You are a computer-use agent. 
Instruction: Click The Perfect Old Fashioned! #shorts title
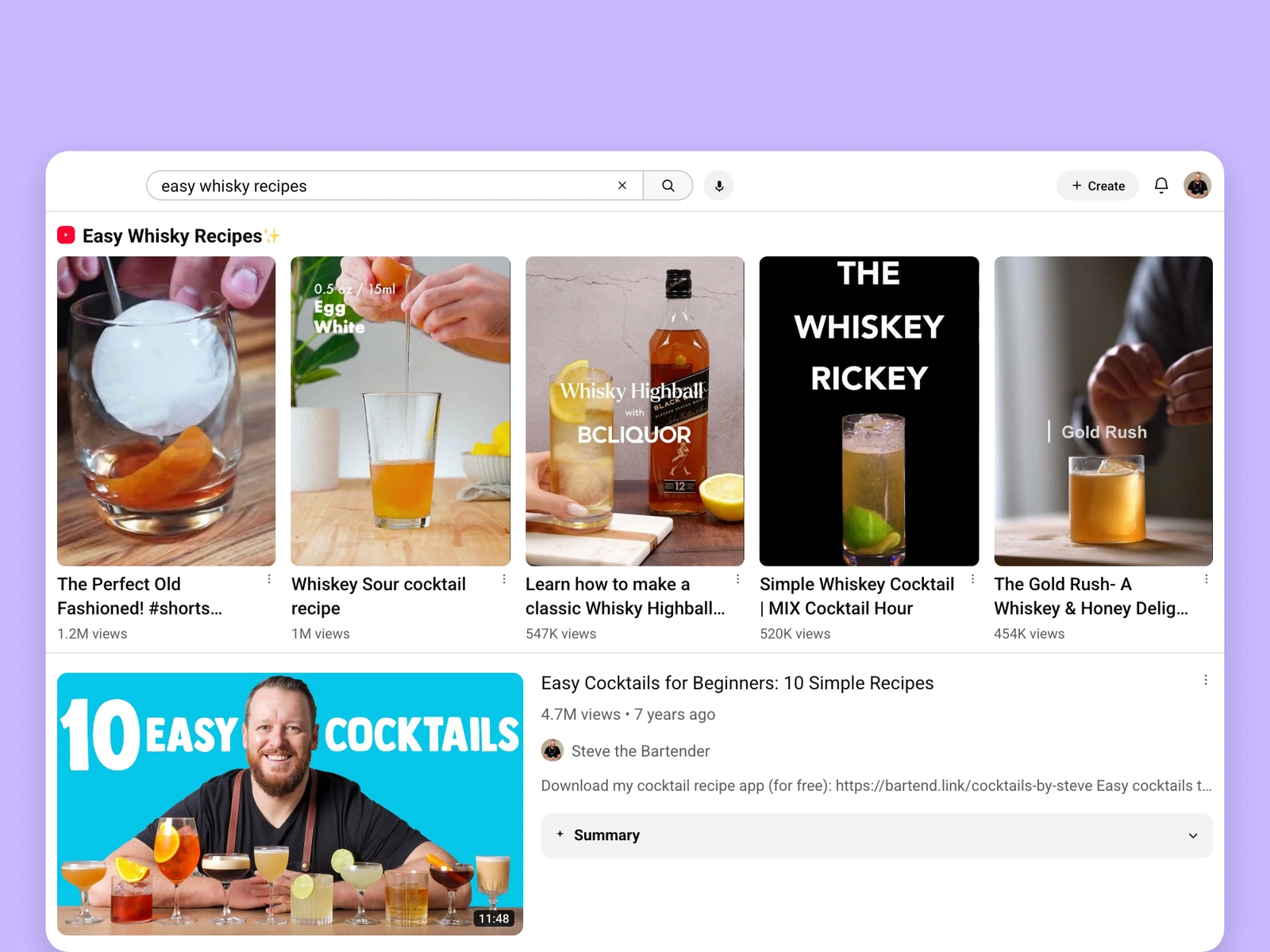click(140, 596)
